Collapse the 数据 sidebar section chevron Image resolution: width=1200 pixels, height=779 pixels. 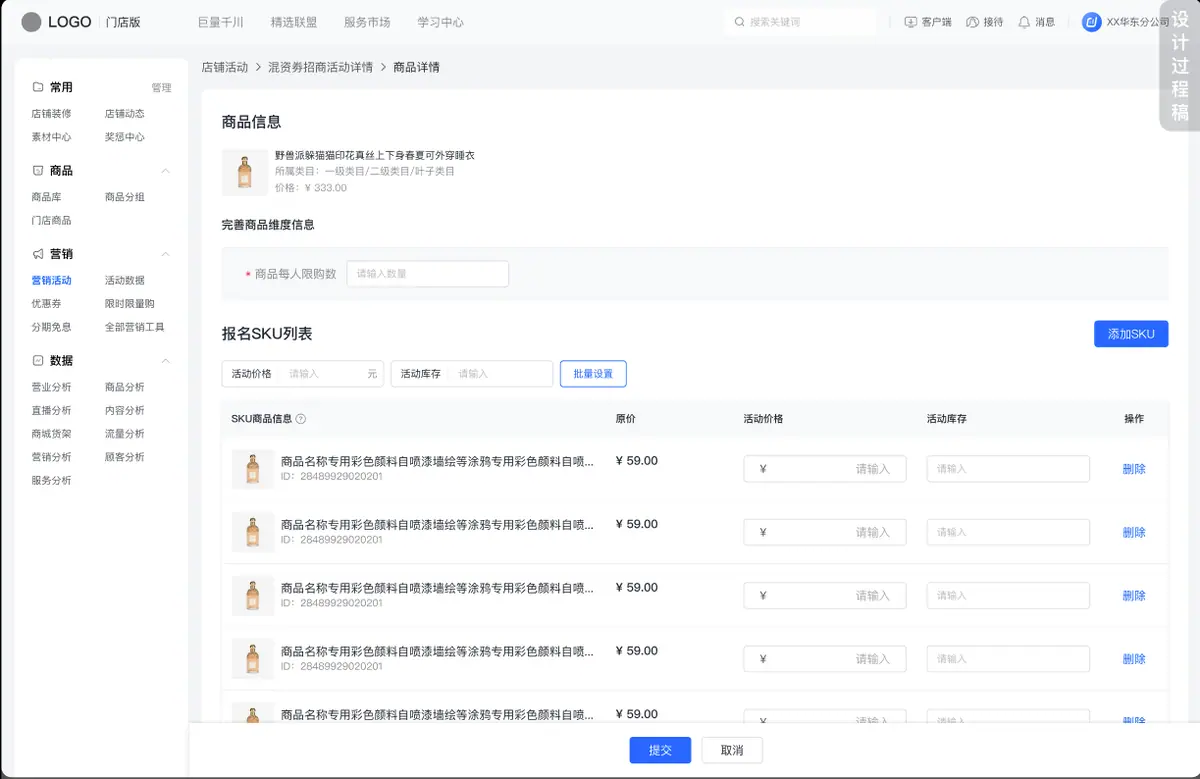pyautogui.click(x=166, y=360)
